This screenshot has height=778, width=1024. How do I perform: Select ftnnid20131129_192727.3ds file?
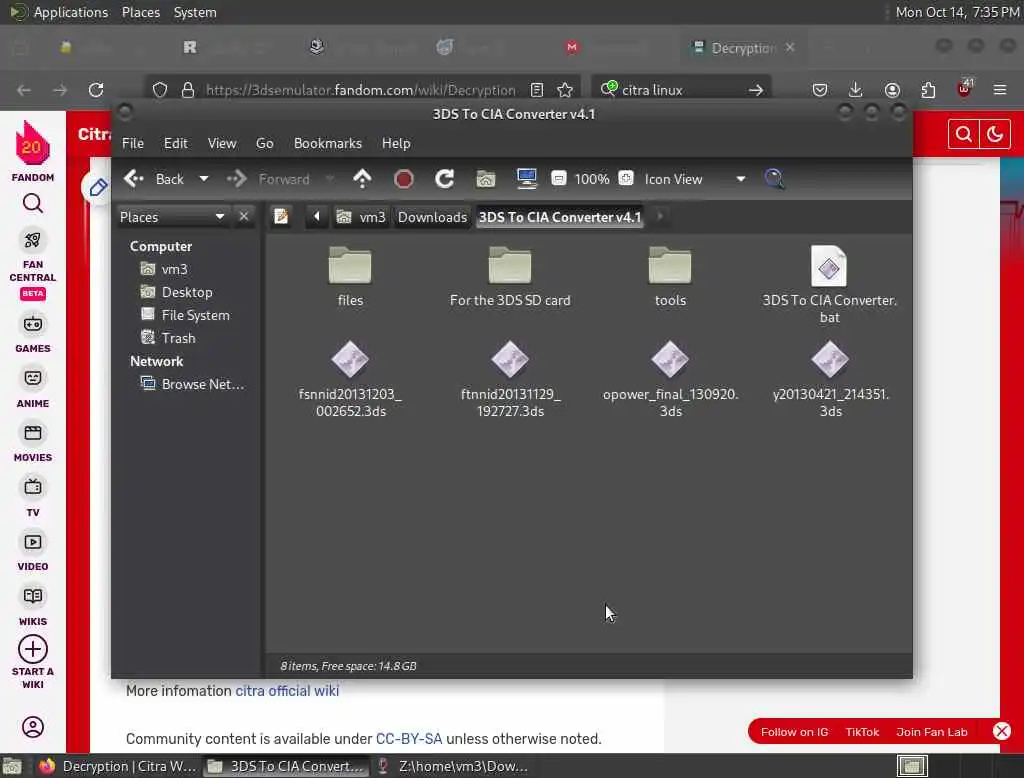(x=510, y=359)
